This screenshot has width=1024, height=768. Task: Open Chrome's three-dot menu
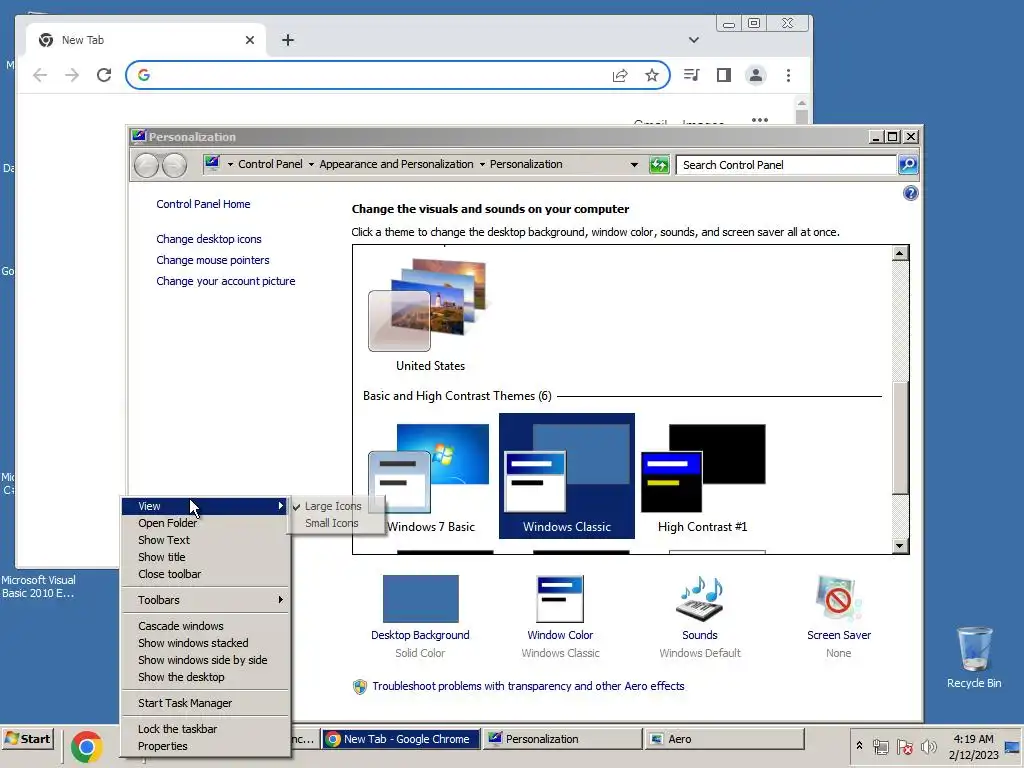788,75
